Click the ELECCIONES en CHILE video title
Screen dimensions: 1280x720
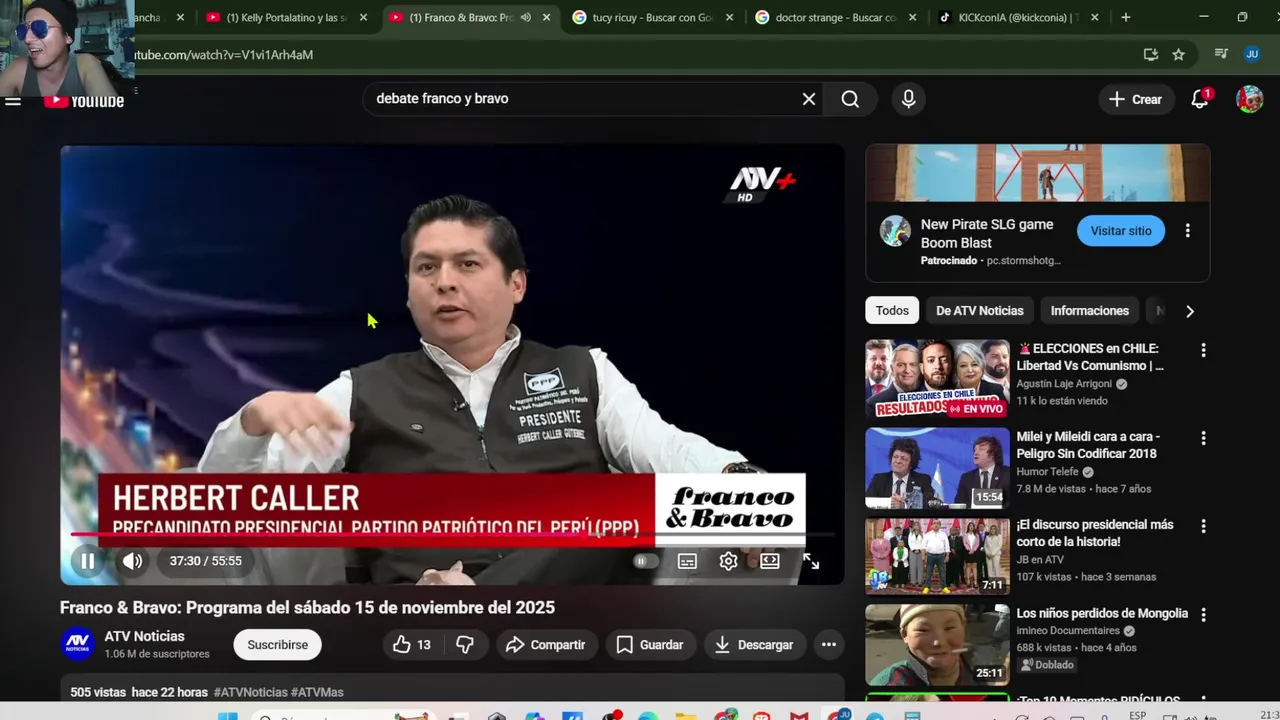click(x=1090, y=357)
